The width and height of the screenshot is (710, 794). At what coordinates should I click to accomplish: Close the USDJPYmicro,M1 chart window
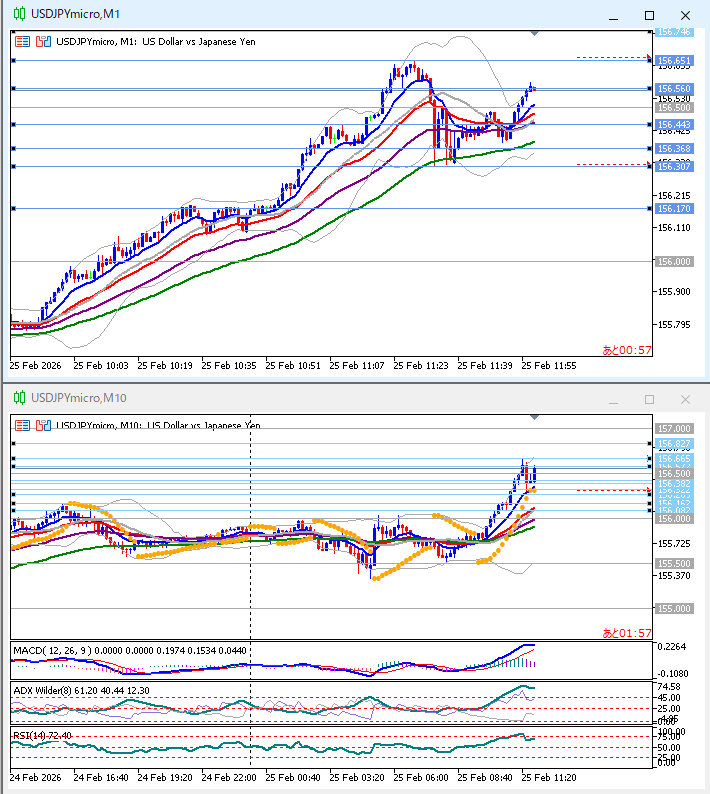point(684,15)
